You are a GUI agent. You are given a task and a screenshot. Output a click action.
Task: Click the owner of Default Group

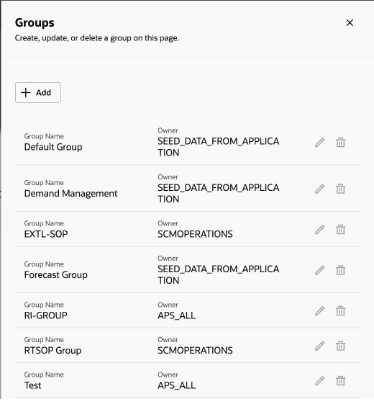(x=218, y=147)
